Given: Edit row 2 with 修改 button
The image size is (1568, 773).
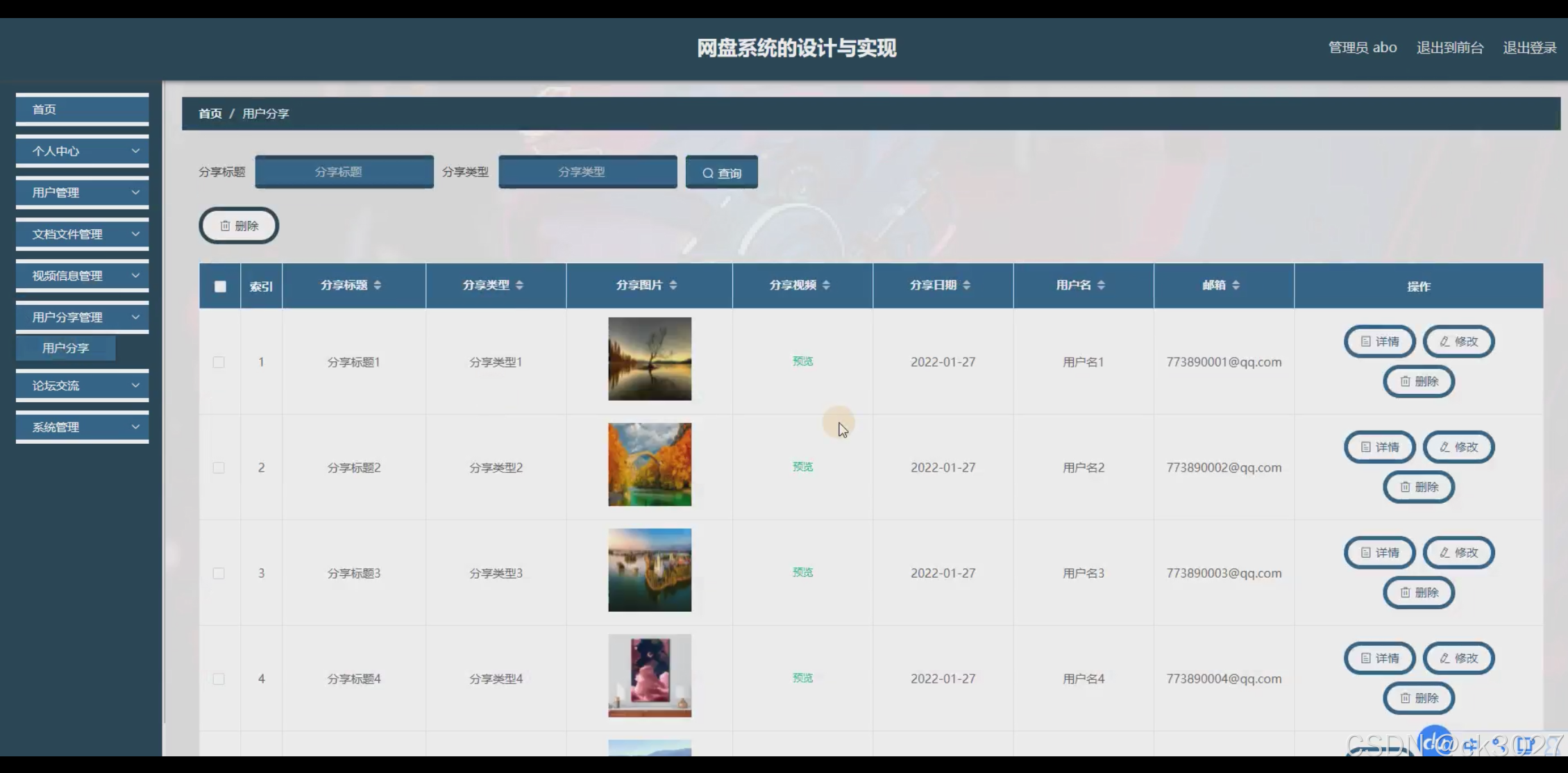Looking at the screenshot, I should (x=1458, y=447).
